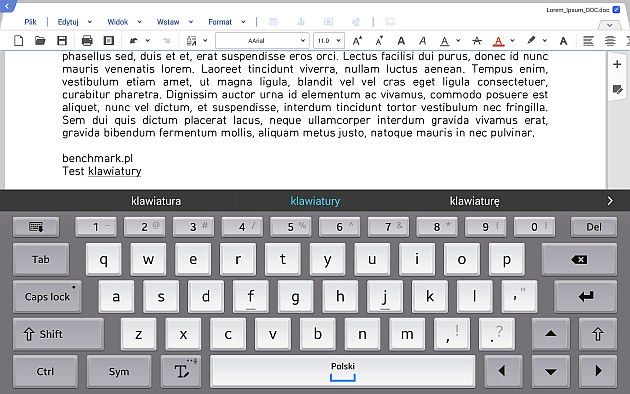Expand the Wstaw menu arrow
The width and height of the screenshot is (630, 394).
point(191,22)
